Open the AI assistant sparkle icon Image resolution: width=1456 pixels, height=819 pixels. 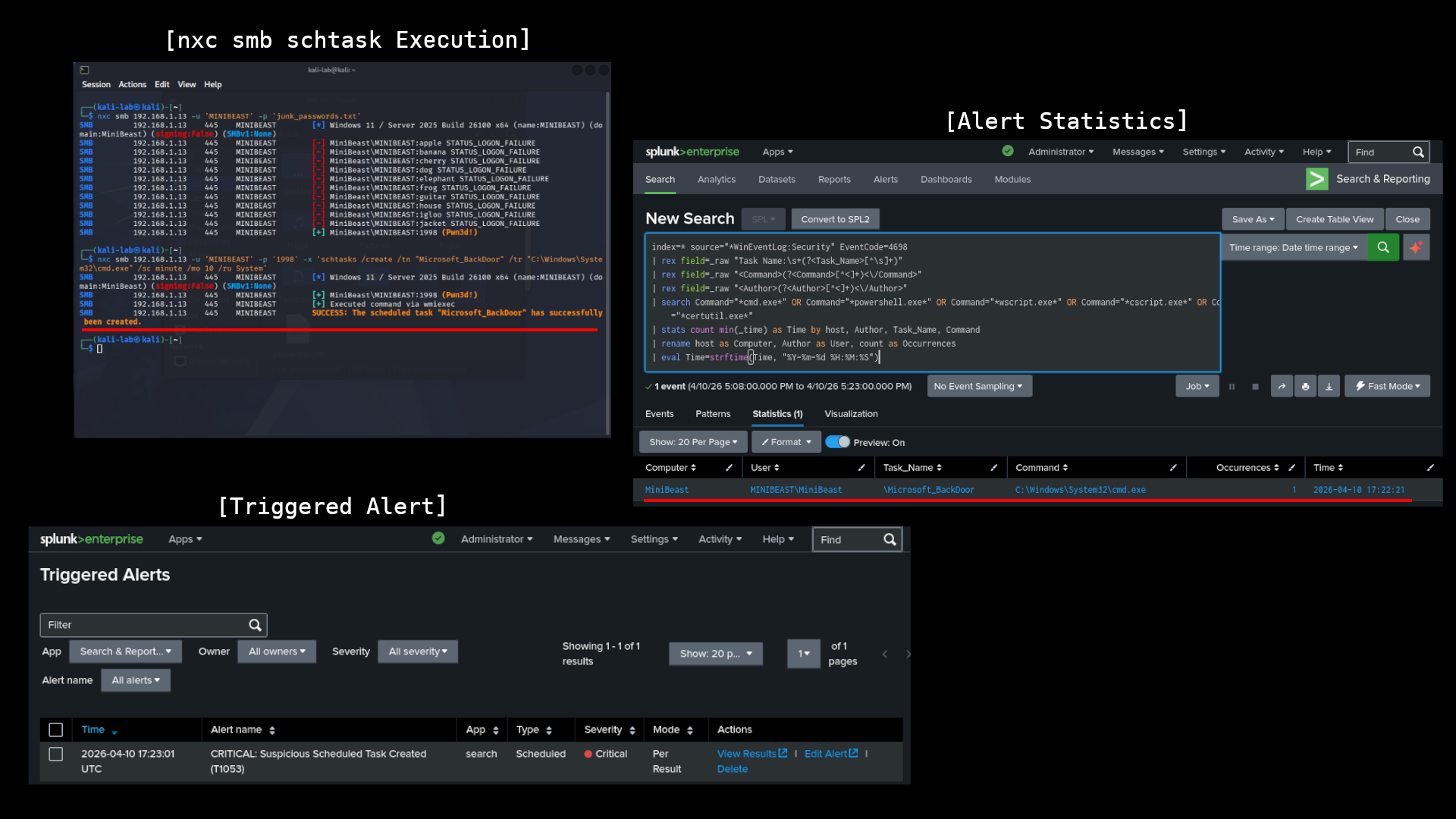(x=1416, y=247)
